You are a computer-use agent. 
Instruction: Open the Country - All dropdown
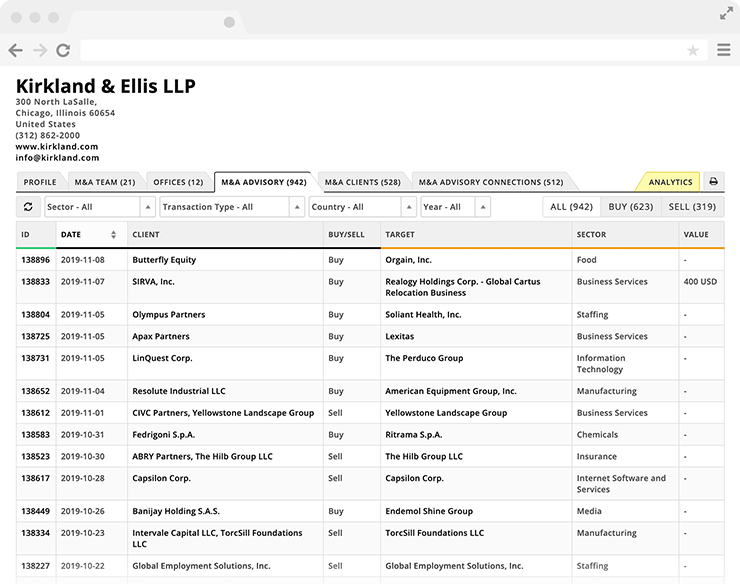pyautogui.click(x=362, y=207)
